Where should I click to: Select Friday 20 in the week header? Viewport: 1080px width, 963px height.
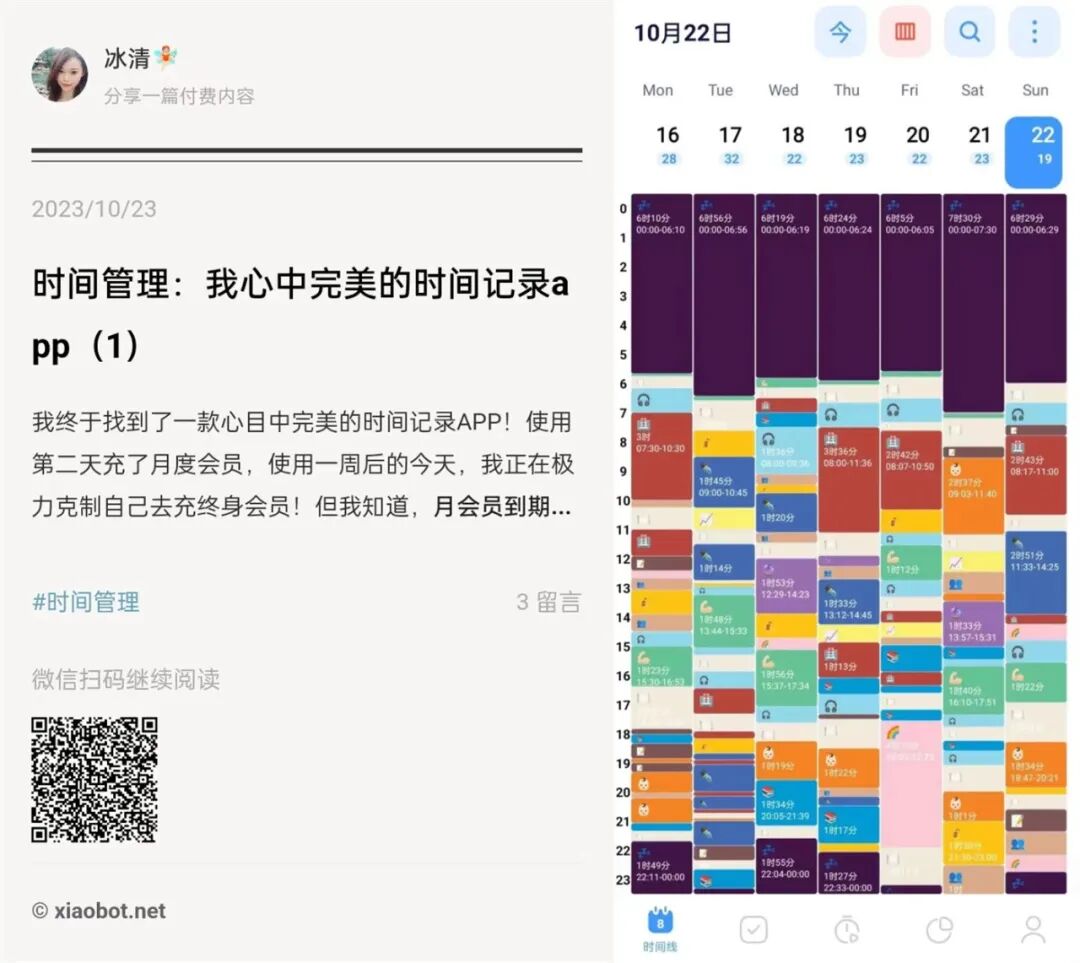tap(917, 145)
